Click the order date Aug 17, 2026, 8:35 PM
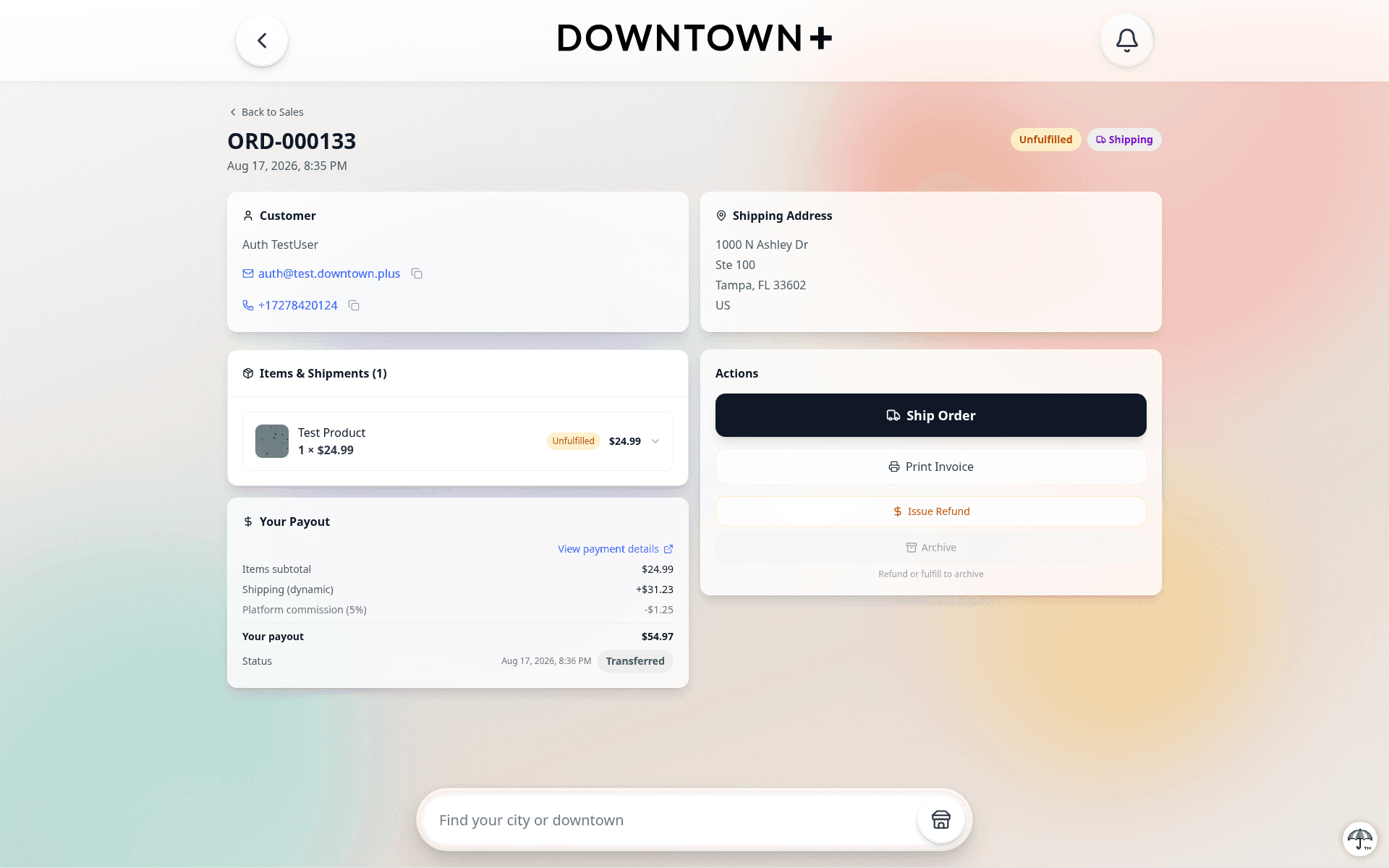 [x=287, y=166]
